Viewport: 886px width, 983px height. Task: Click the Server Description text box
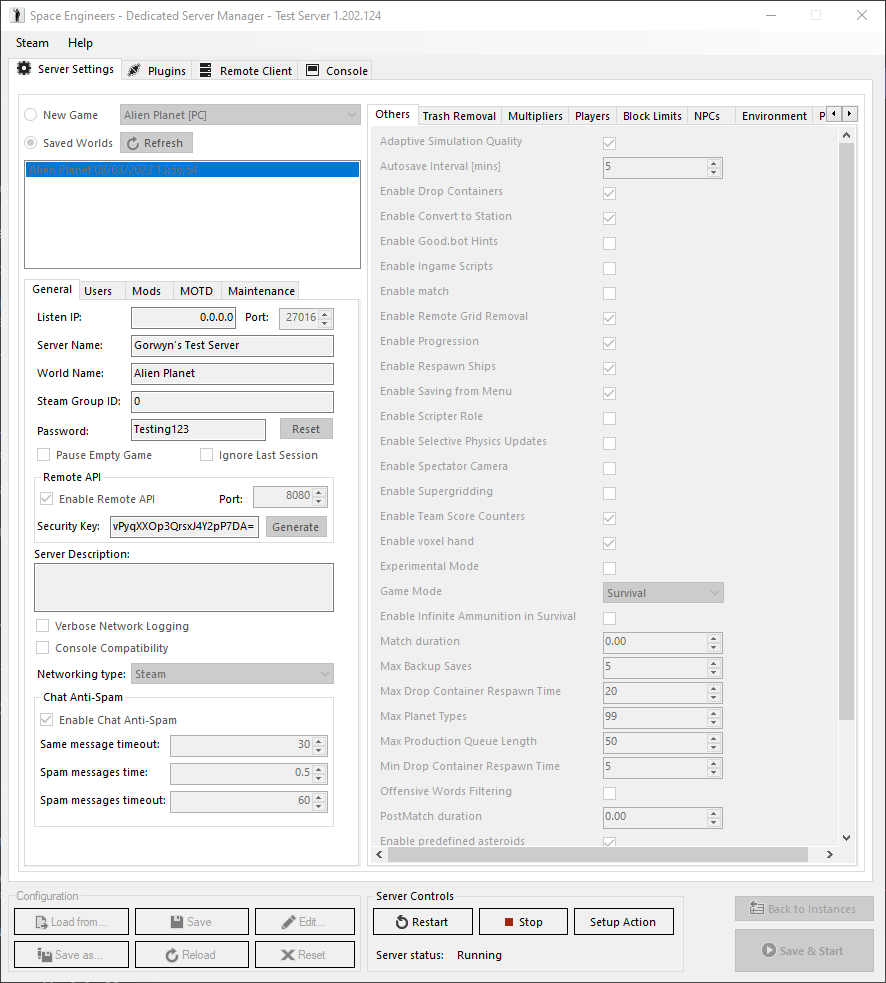184,587
